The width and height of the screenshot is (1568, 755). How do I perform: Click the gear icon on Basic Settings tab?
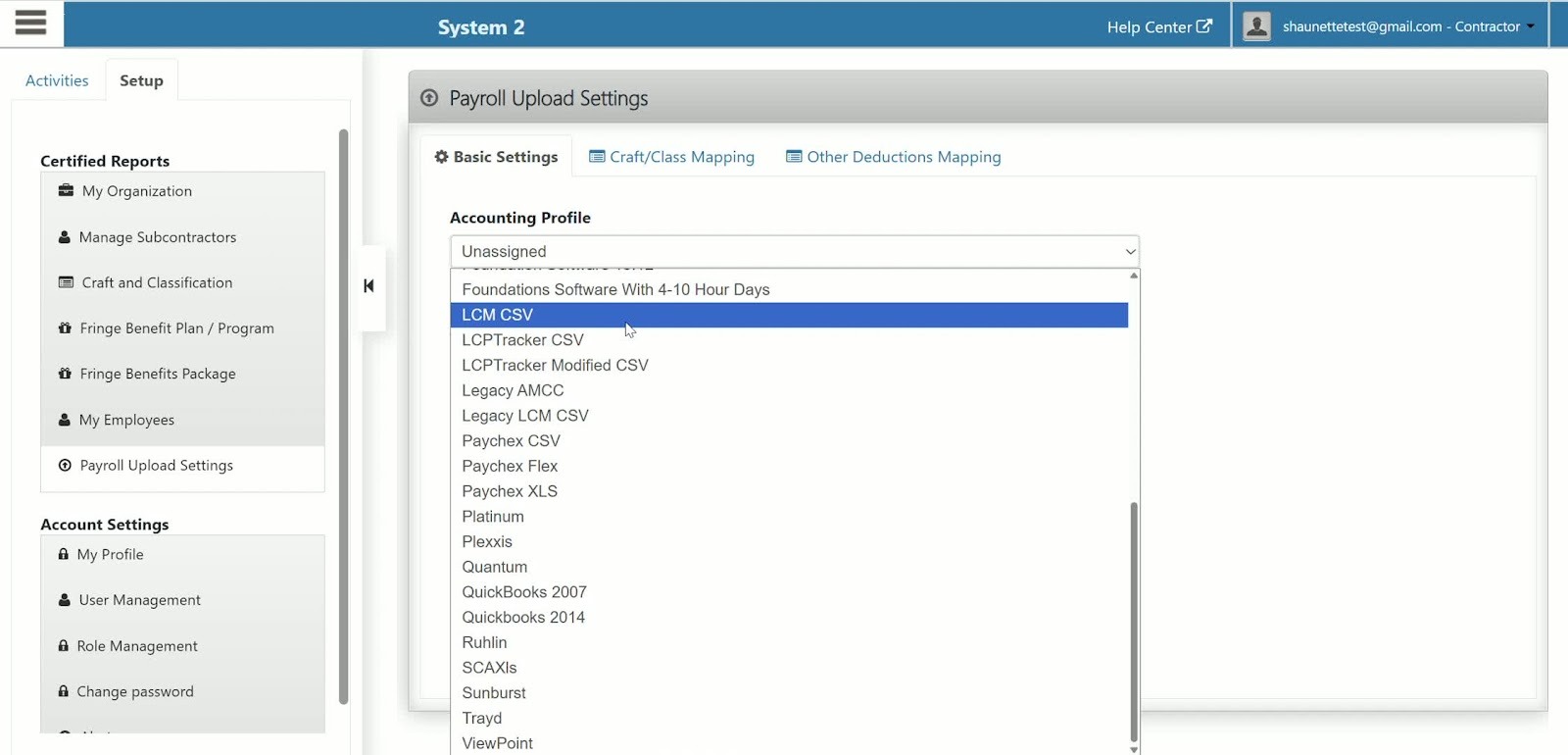(442, 157)
